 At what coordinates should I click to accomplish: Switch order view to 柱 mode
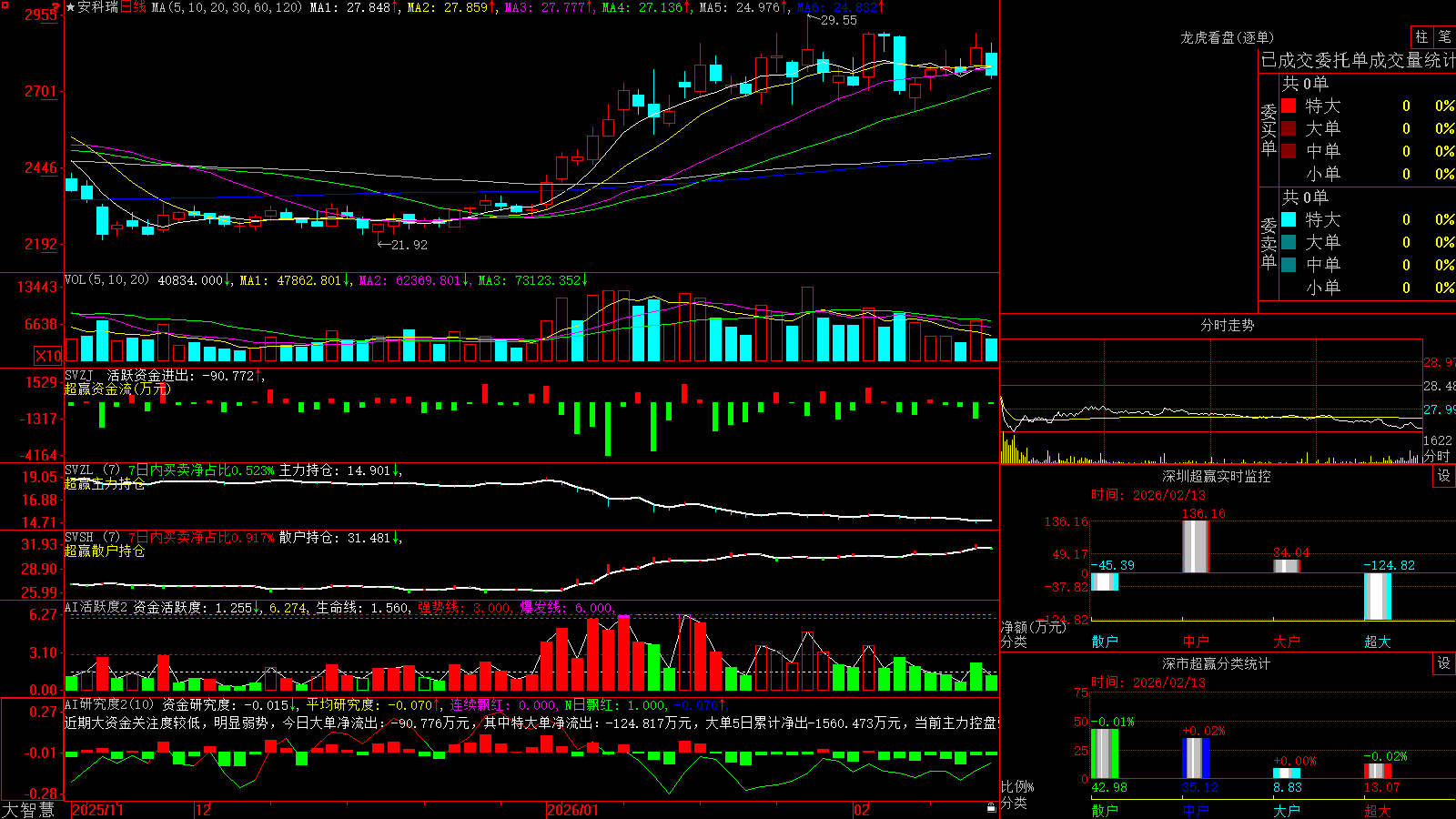point(1421,36)
